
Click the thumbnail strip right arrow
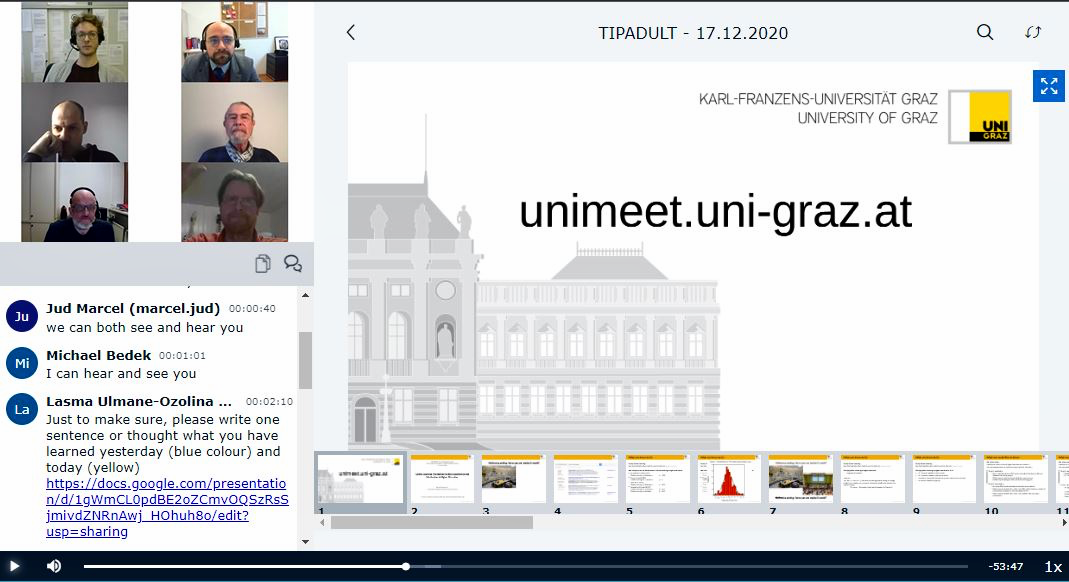(x=1064, y=523)
